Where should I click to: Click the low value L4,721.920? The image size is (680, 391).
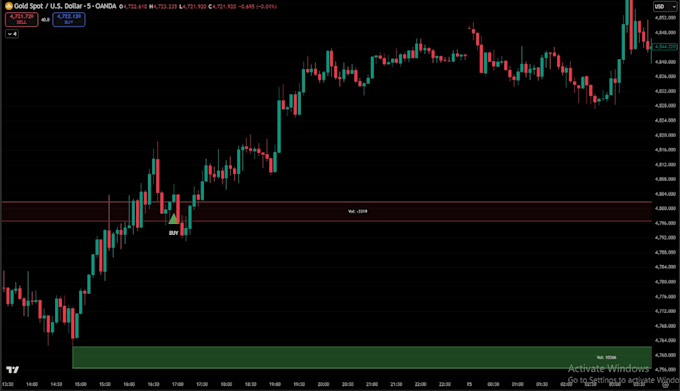pyautogui.click(x=193, y=7)
